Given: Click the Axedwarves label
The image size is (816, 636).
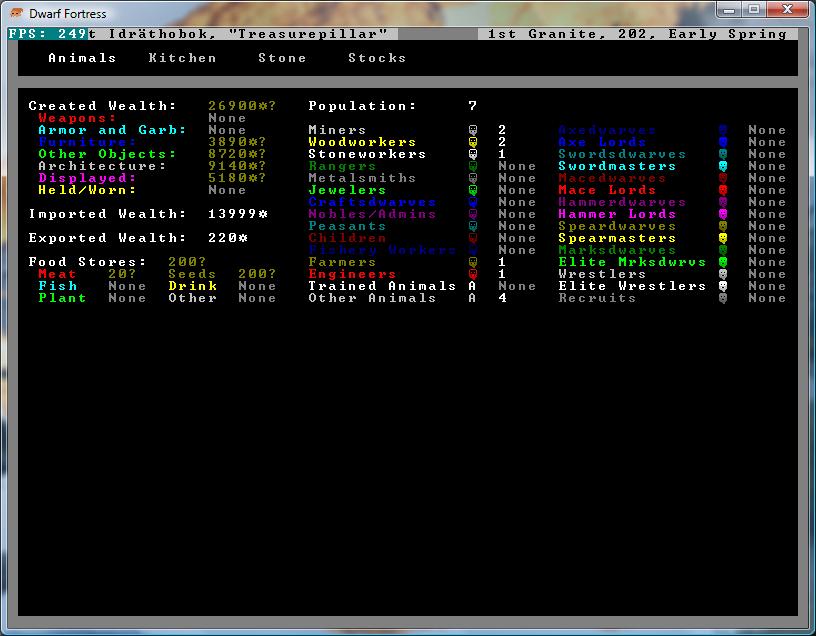Looking at the screenshot, I should coord(607,130).
